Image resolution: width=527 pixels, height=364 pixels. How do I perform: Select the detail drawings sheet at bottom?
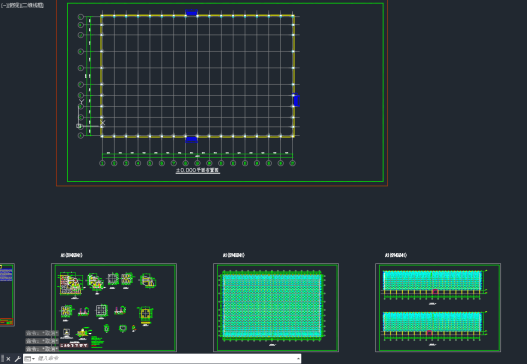coord(114,308)
